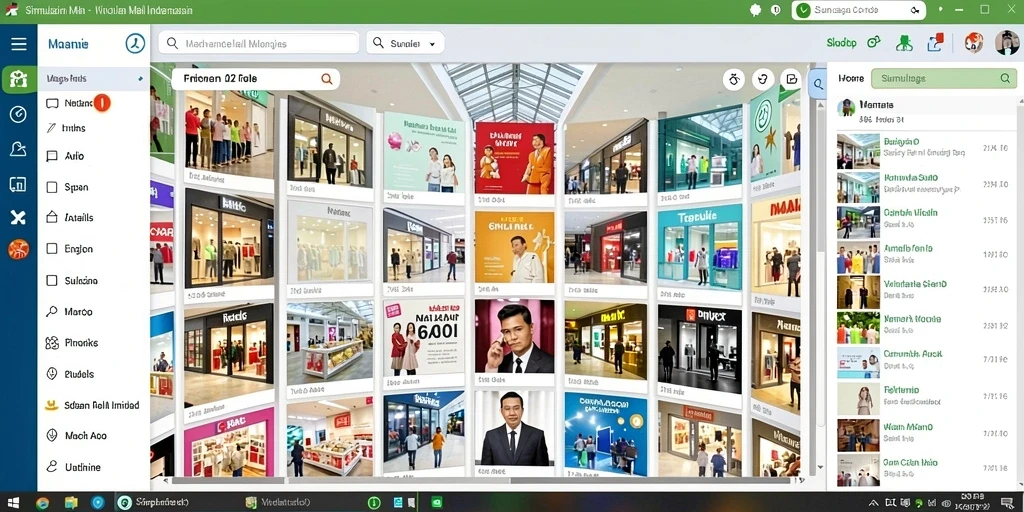Click the Windows Start button
Screen dimensions: 1024x512
[x=12, y=503]
